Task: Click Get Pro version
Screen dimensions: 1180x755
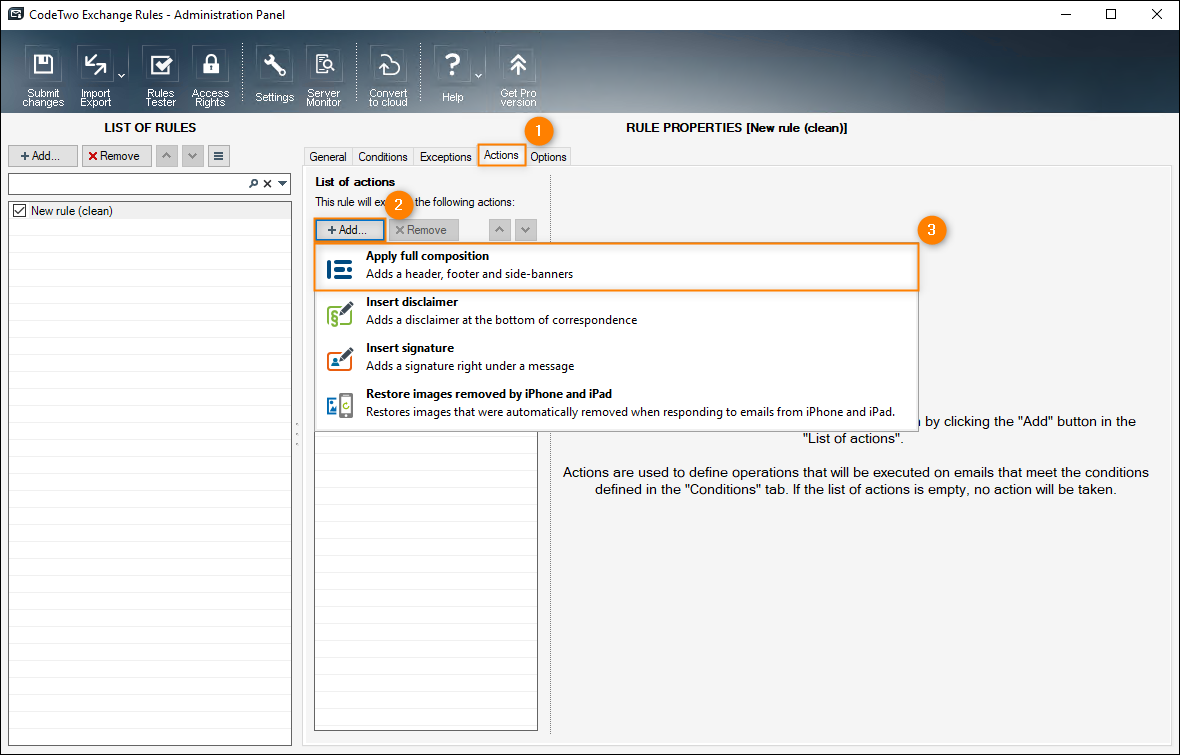Action: click(x=518, y=77)
